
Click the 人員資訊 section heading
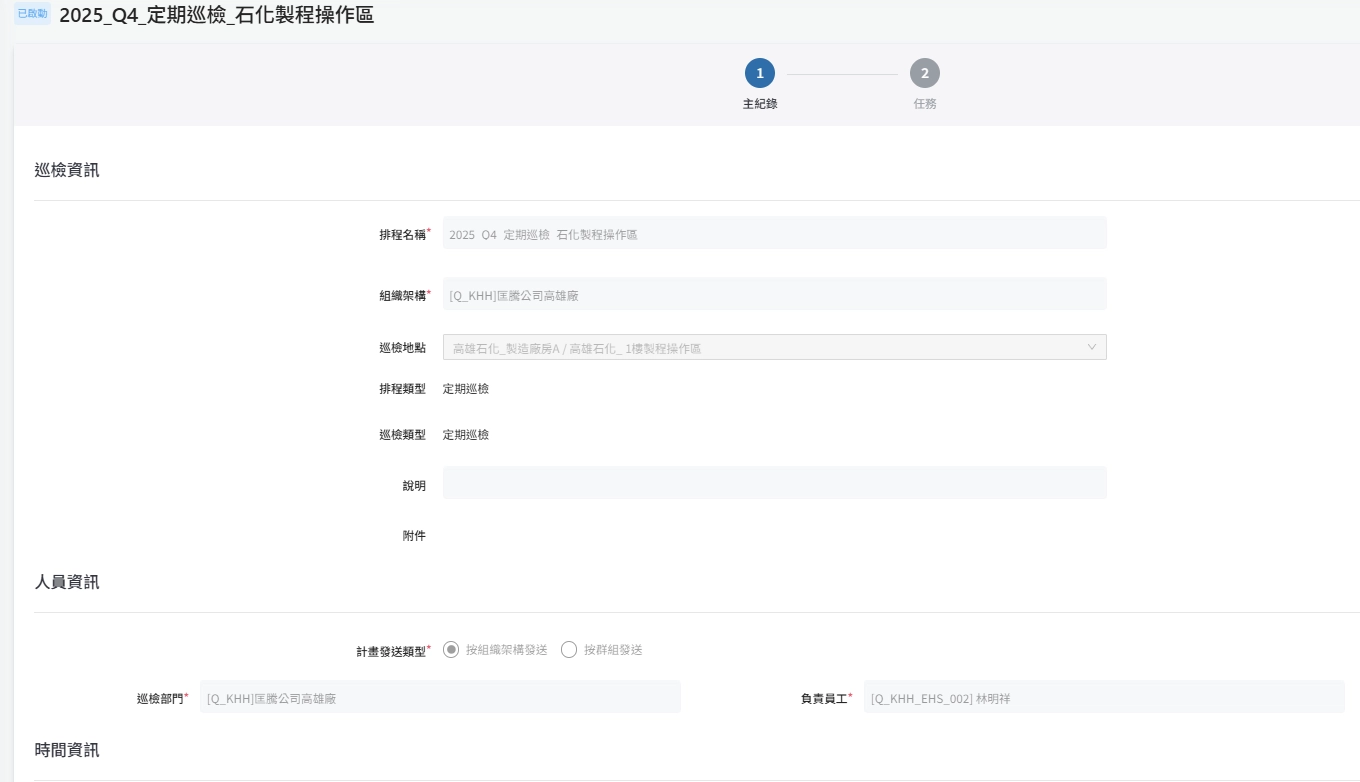coord(67,582)
